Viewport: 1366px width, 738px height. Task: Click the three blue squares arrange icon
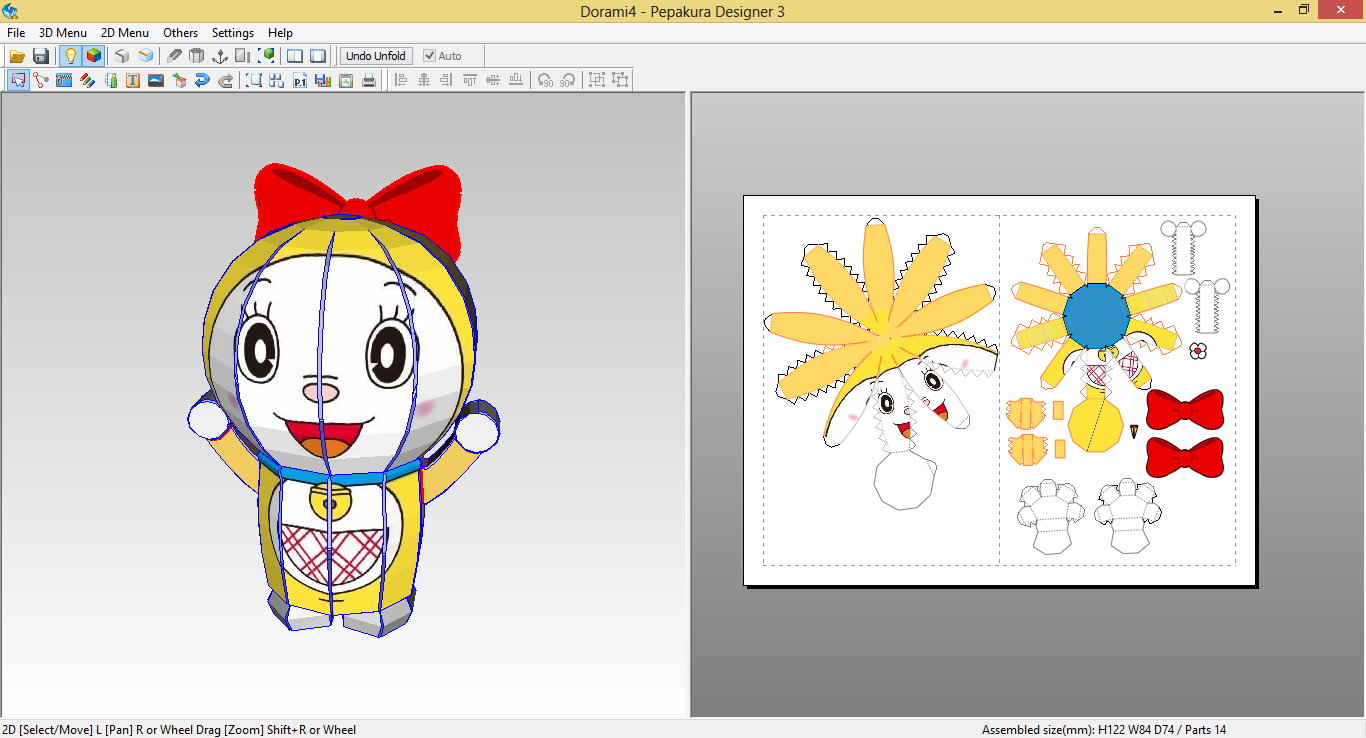[x=277, y=80]
